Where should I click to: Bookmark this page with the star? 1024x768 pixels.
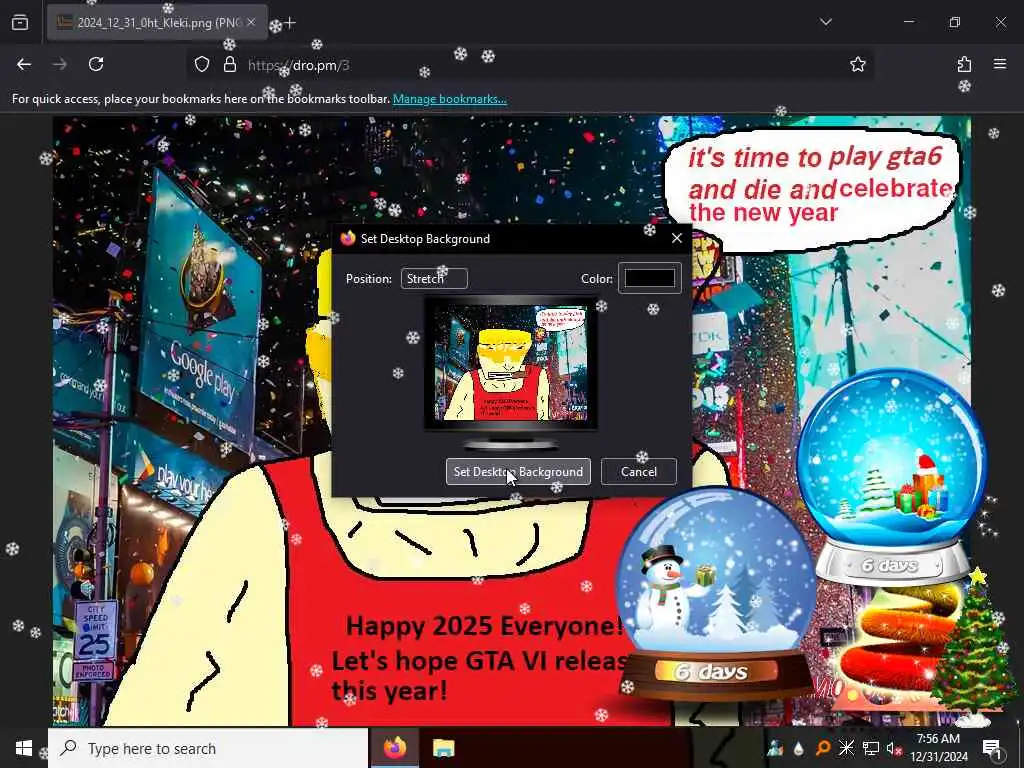click(x=857, y=64)
